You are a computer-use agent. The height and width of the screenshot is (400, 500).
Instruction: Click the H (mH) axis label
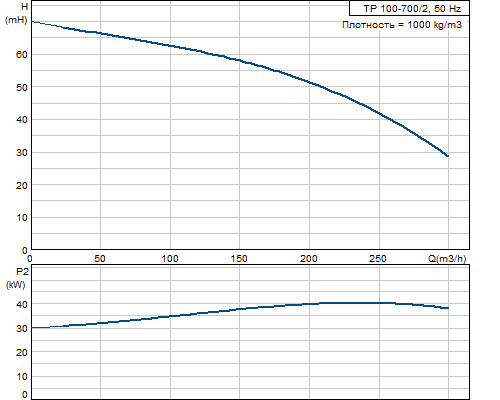click(x=16, y=13)
